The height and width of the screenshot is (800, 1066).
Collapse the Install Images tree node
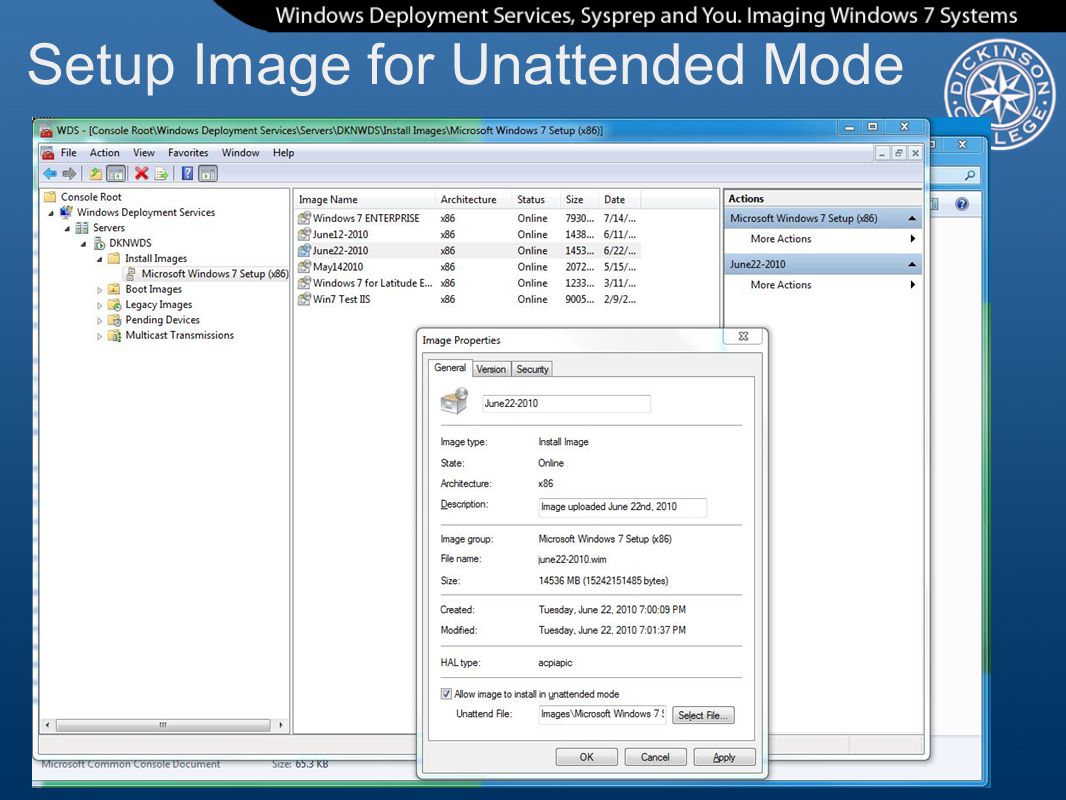click(100, 259)
